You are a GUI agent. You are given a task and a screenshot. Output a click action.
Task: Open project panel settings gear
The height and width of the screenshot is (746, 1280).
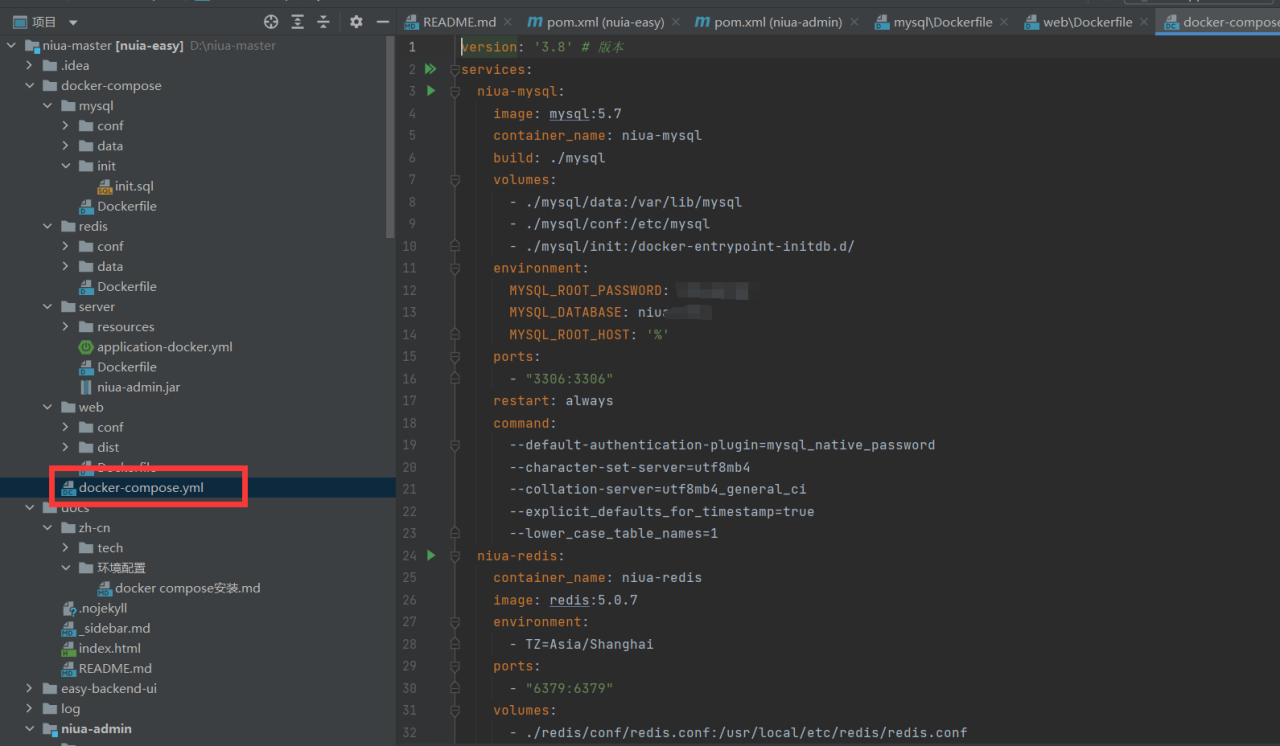tap(357, 22)
